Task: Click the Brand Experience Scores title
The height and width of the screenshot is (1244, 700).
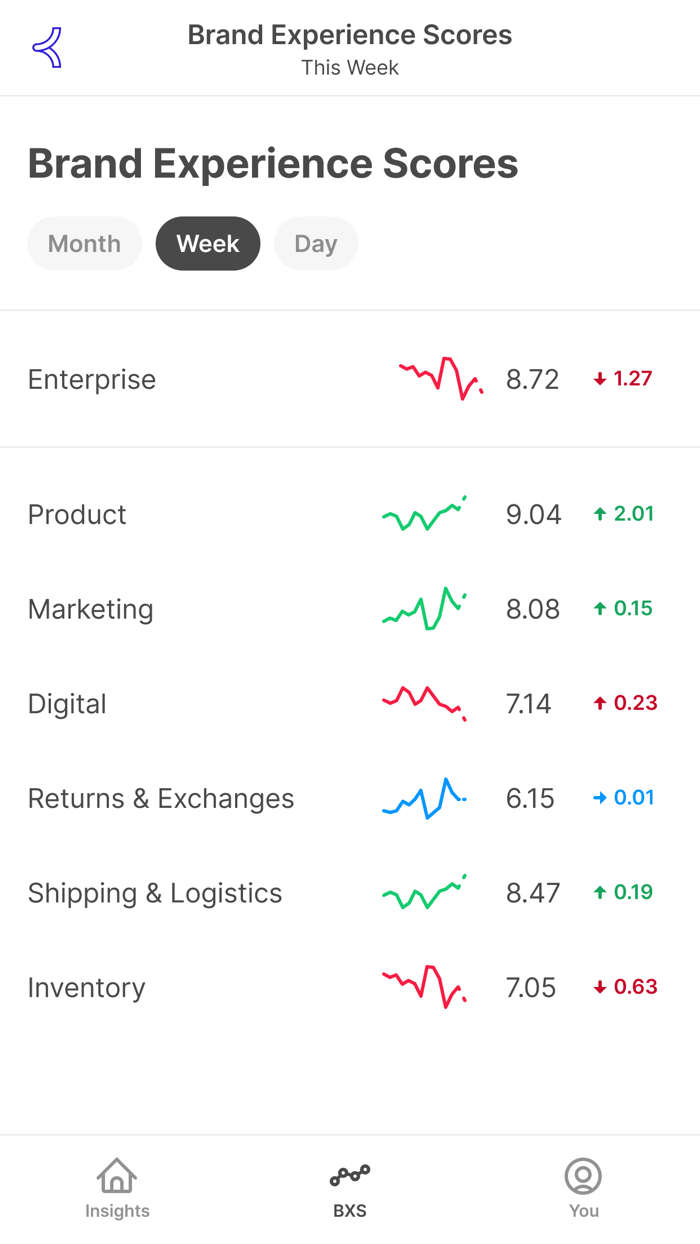Action: tap(273, 163)
